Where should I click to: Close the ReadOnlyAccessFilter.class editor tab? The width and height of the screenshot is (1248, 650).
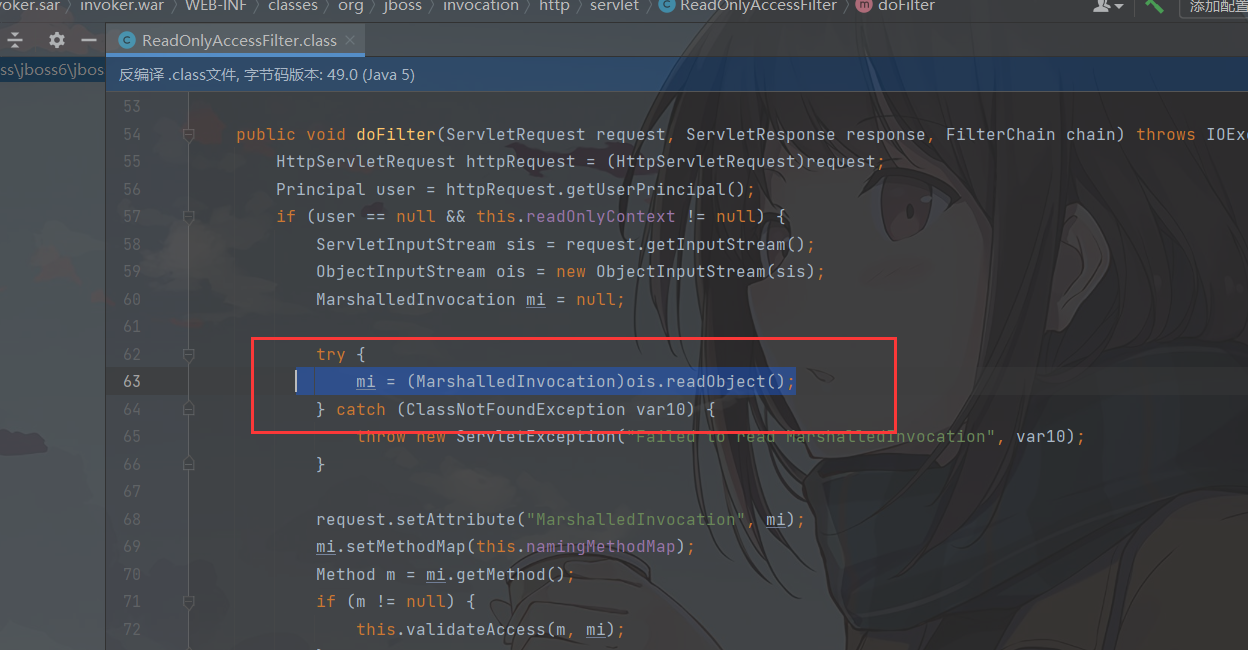click(349, 41)
